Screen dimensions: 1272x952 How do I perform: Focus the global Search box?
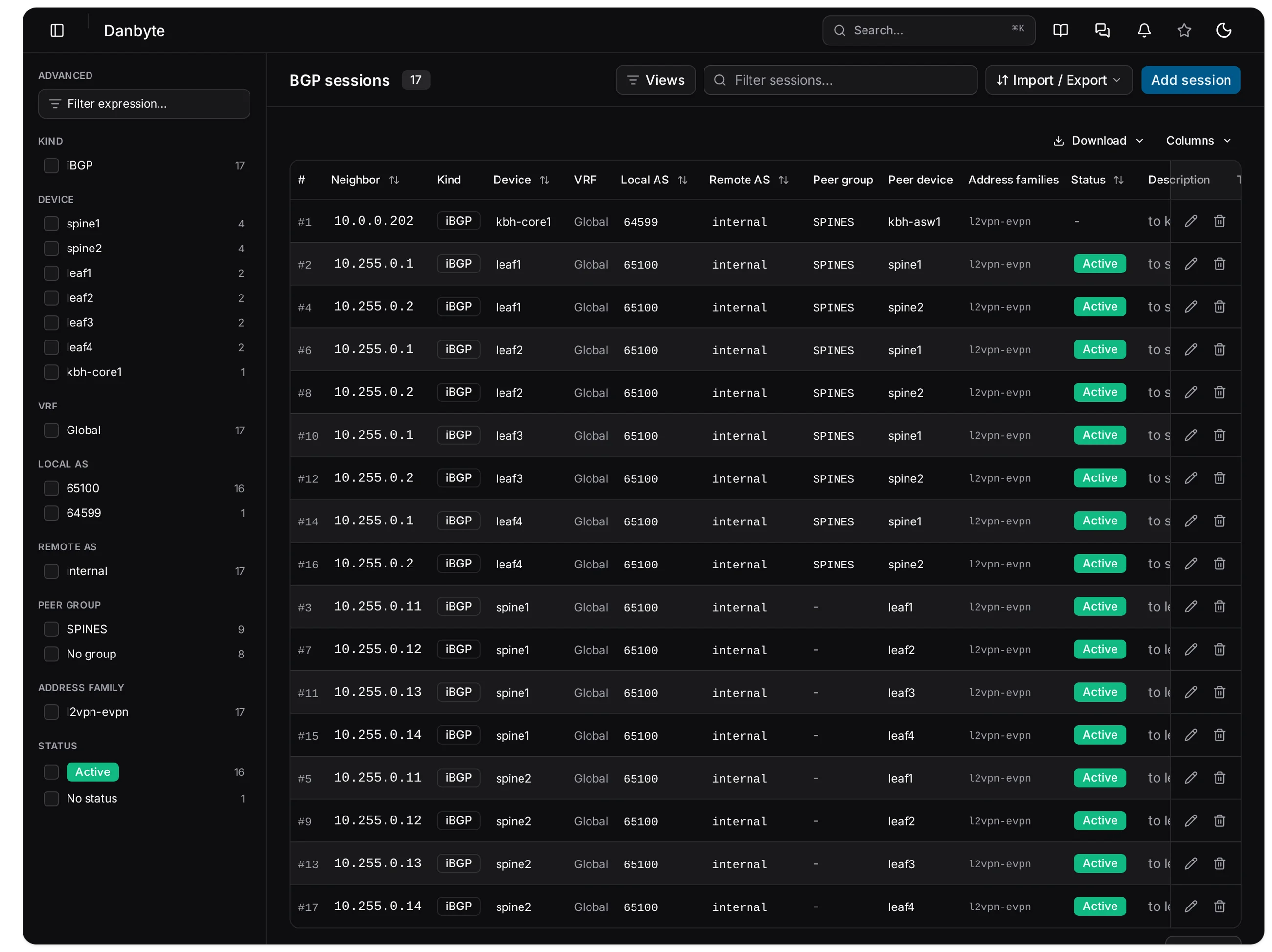tap(929, 30)
